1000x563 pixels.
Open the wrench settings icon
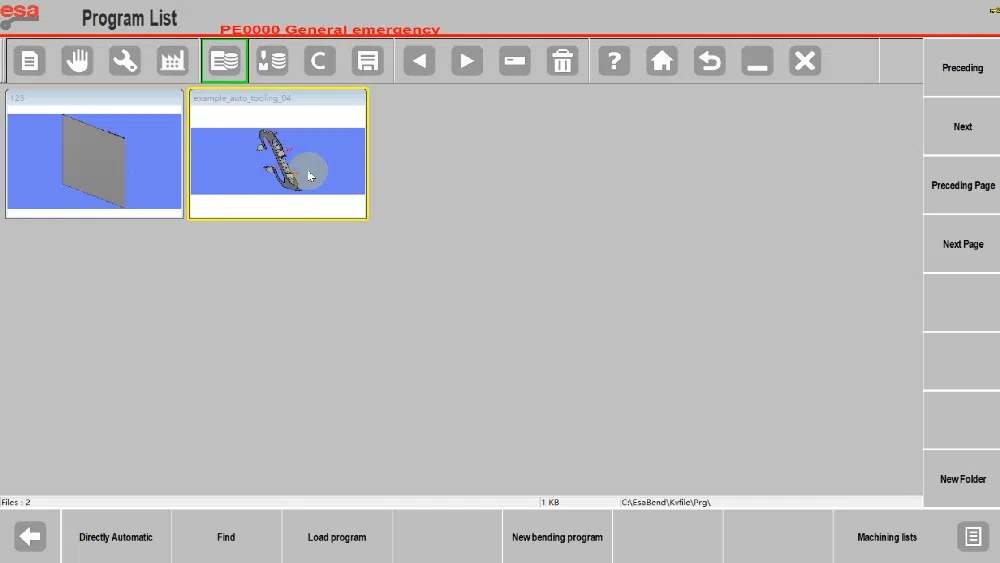click(x=125, y=61)
